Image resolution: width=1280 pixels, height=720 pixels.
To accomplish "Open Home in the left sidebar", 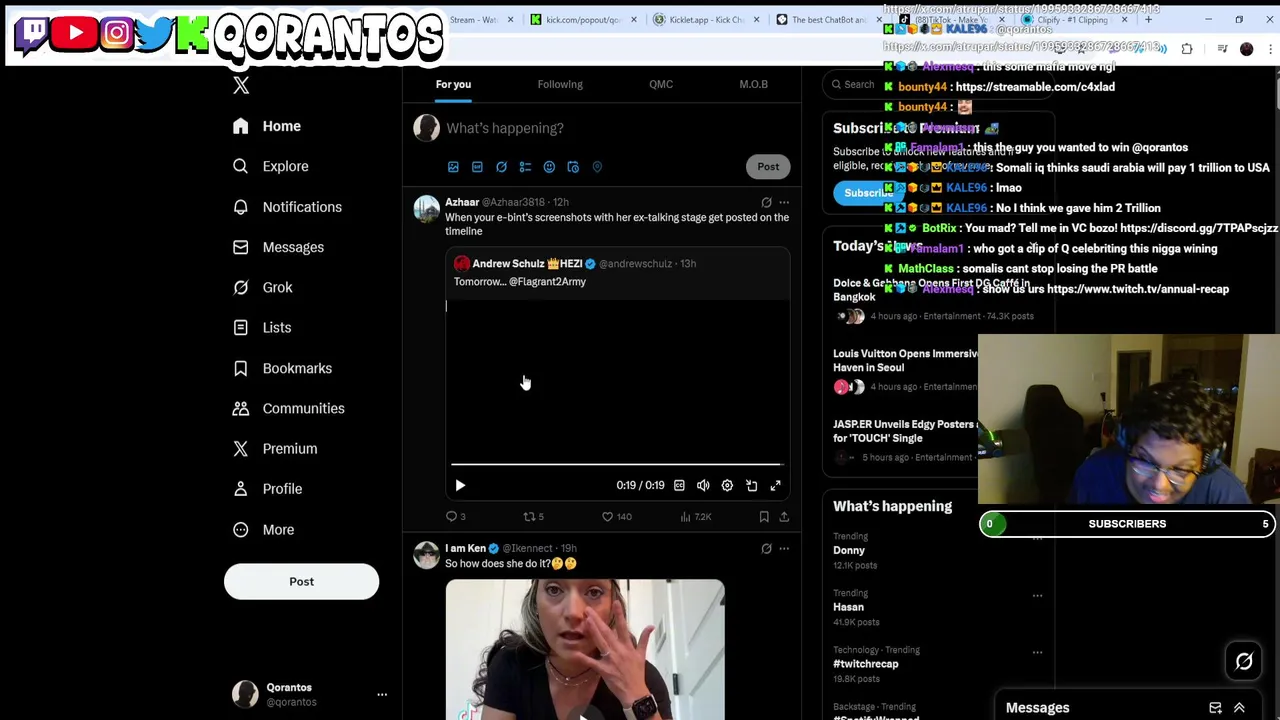I will 266,126.
